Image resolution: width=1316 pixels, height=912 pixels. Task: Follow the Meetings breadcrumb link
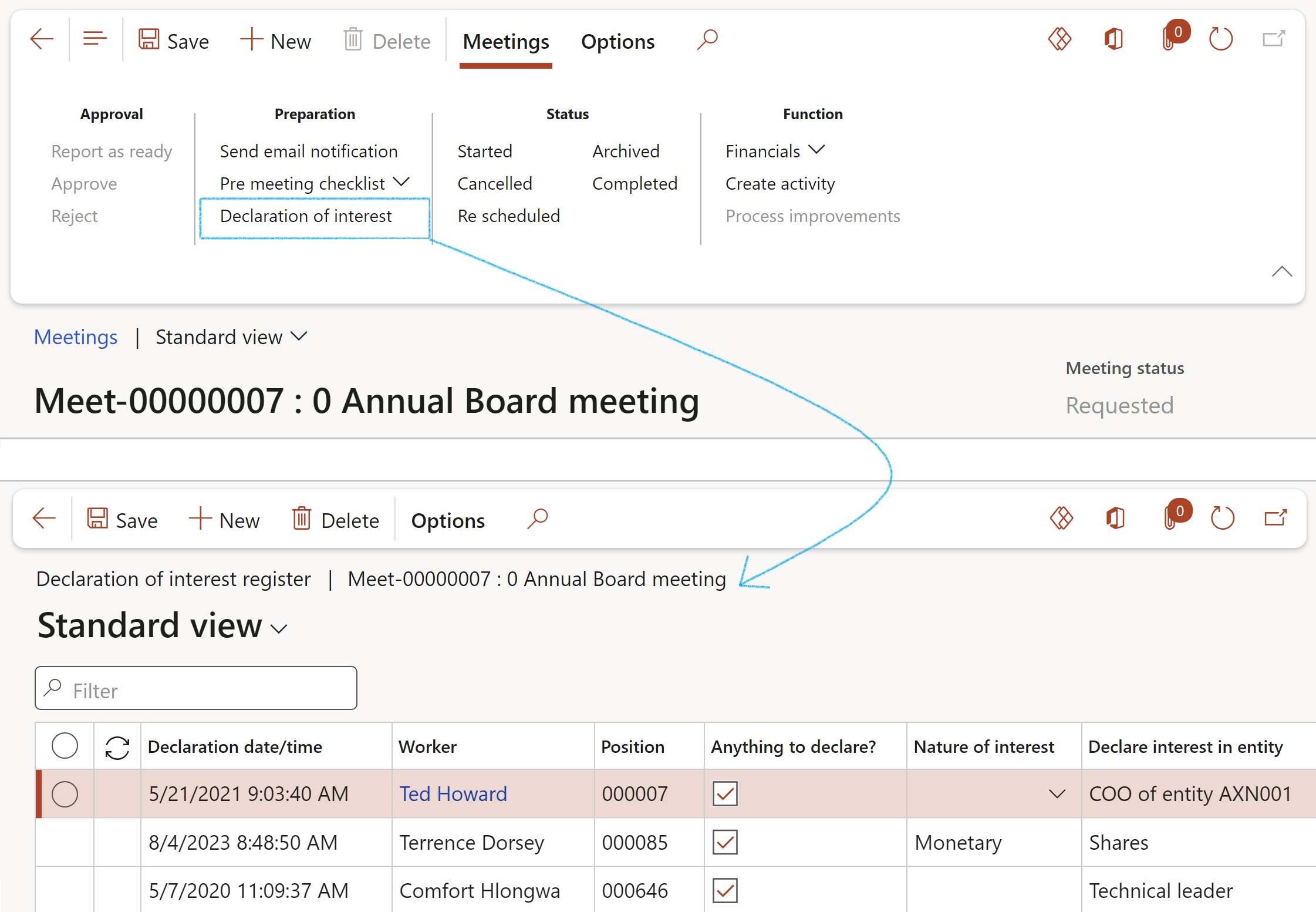pyautogui.click(x=76, y=337)
